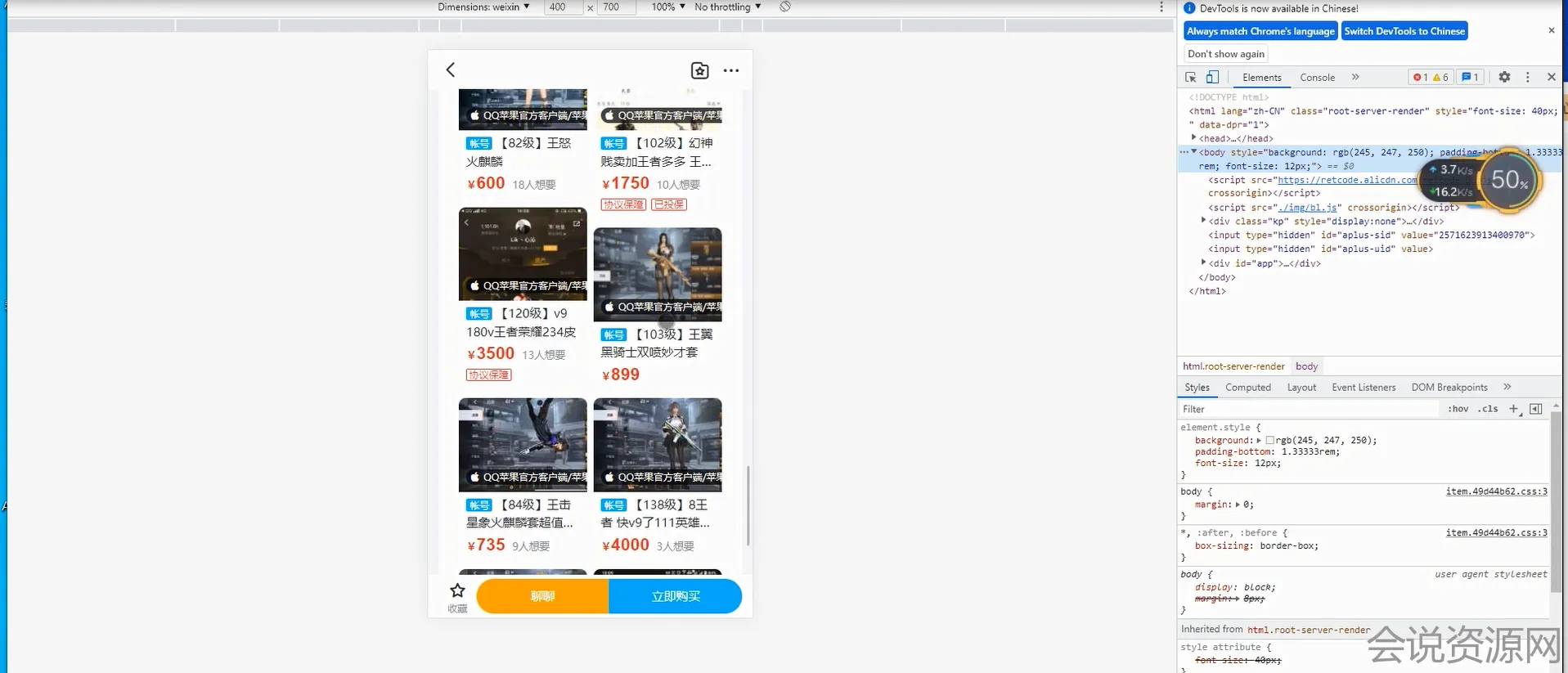Activate the inspect element picker tool
1568x673 pixels.
pos(1191,77)
